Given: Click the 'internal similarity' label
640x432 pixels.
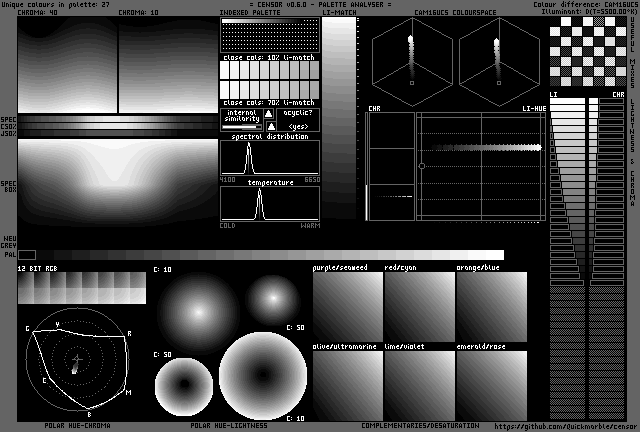Looking at the screenshot, I should (x=242, y=115).
